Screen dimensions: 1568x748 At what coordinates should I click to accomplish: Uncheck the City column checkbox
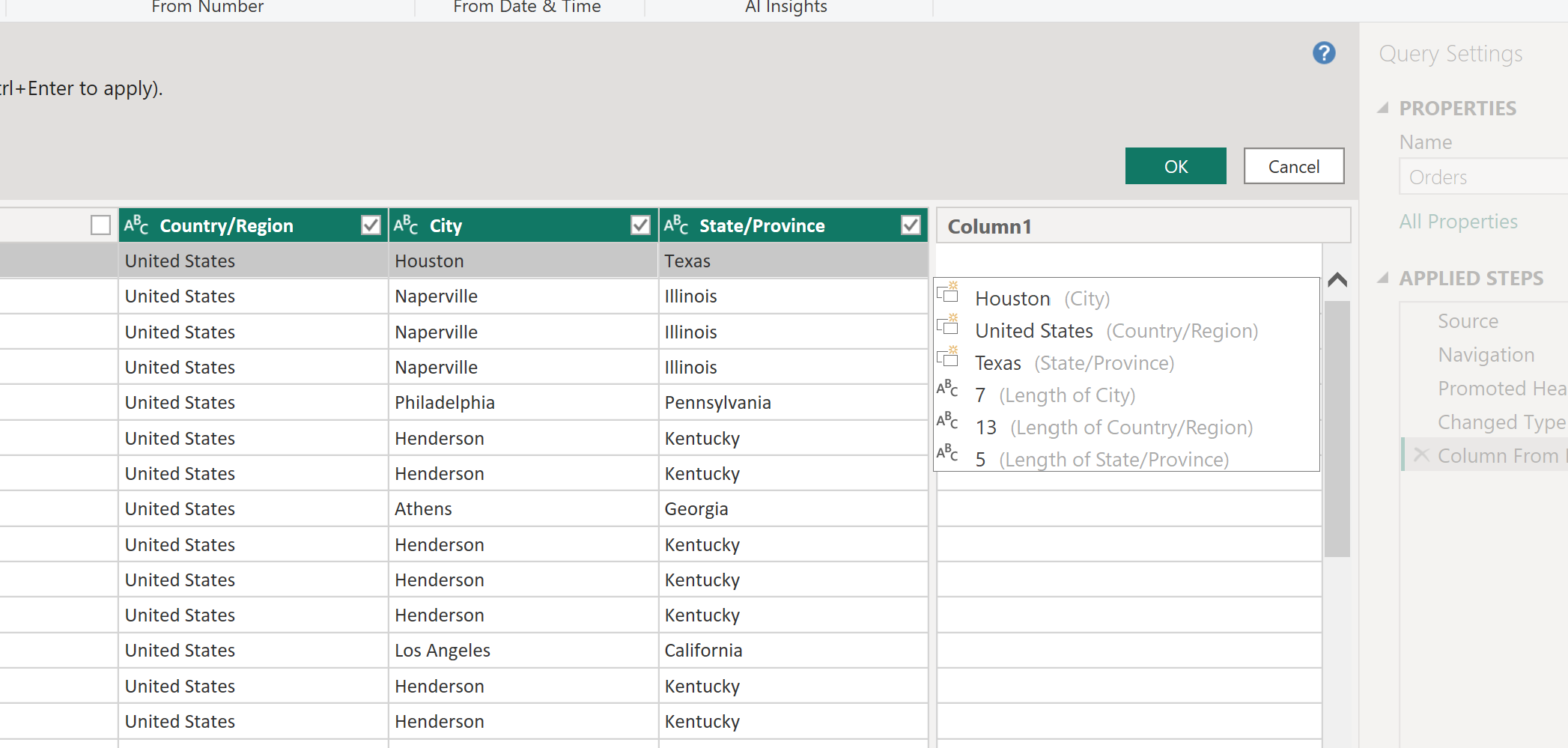(640, 225)
